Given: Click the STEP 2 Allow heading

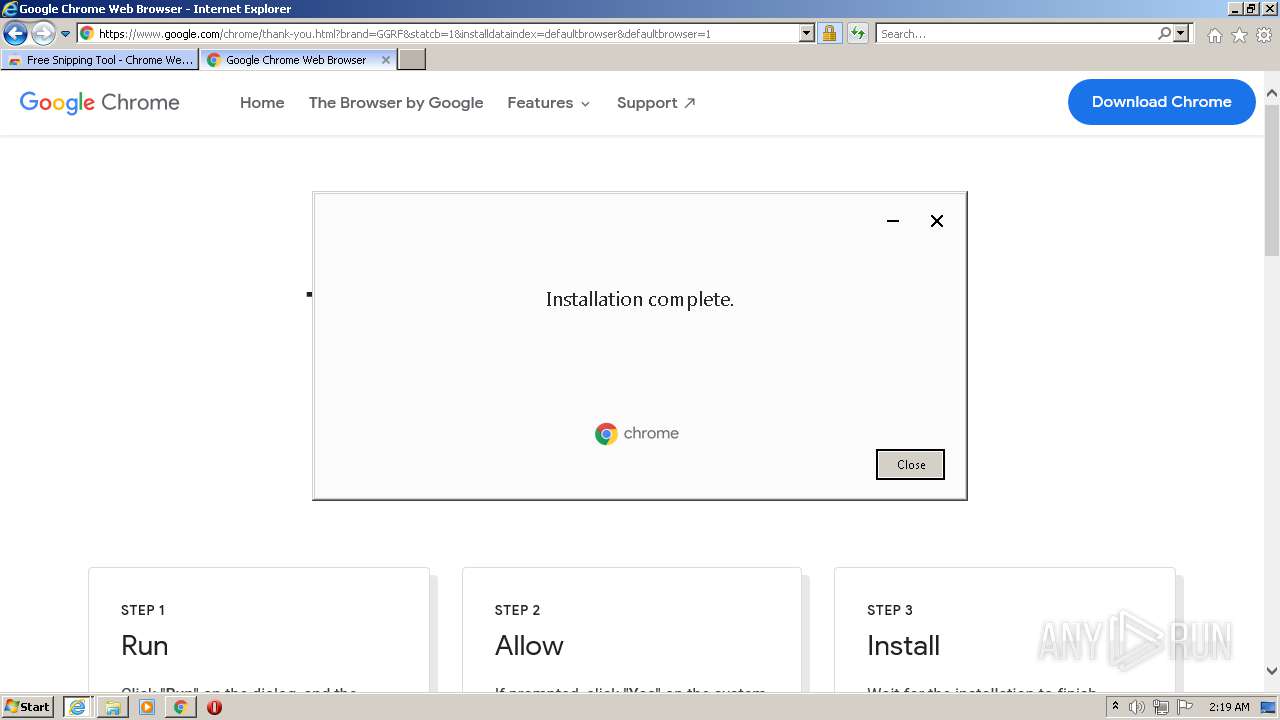Looking at the screenshot, I should pyautogui.click(x=529, y=645).
